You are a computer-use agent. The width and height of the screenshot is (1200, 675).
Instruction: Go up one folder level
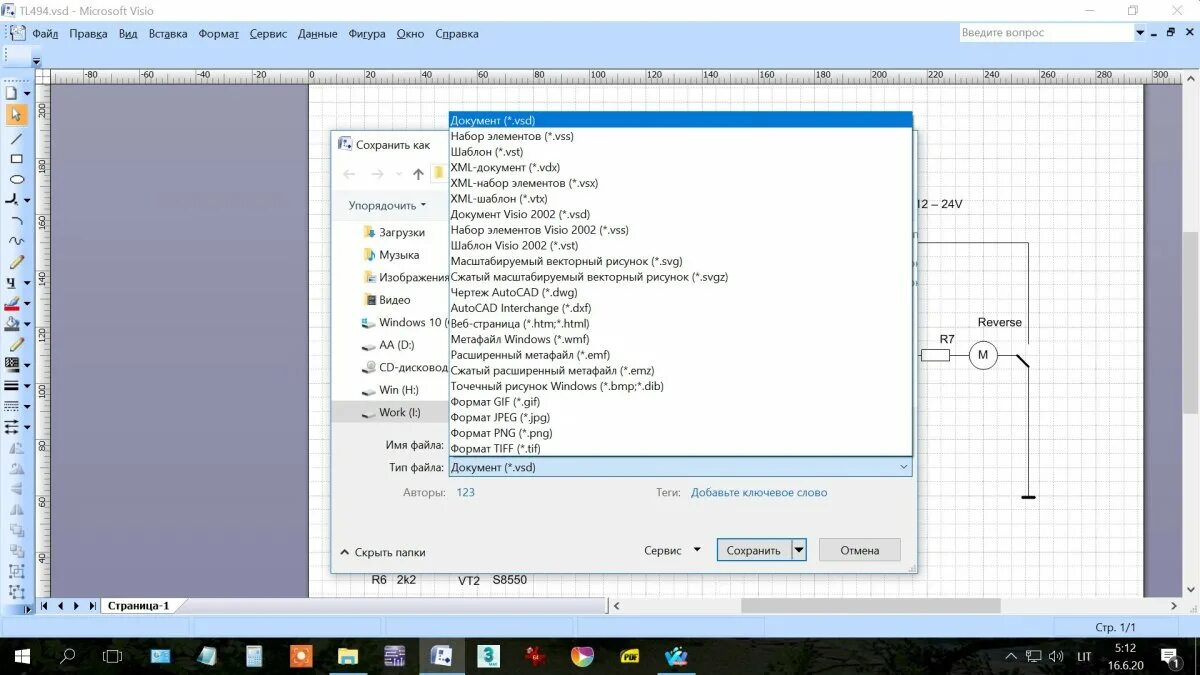[x=418, y=174]
